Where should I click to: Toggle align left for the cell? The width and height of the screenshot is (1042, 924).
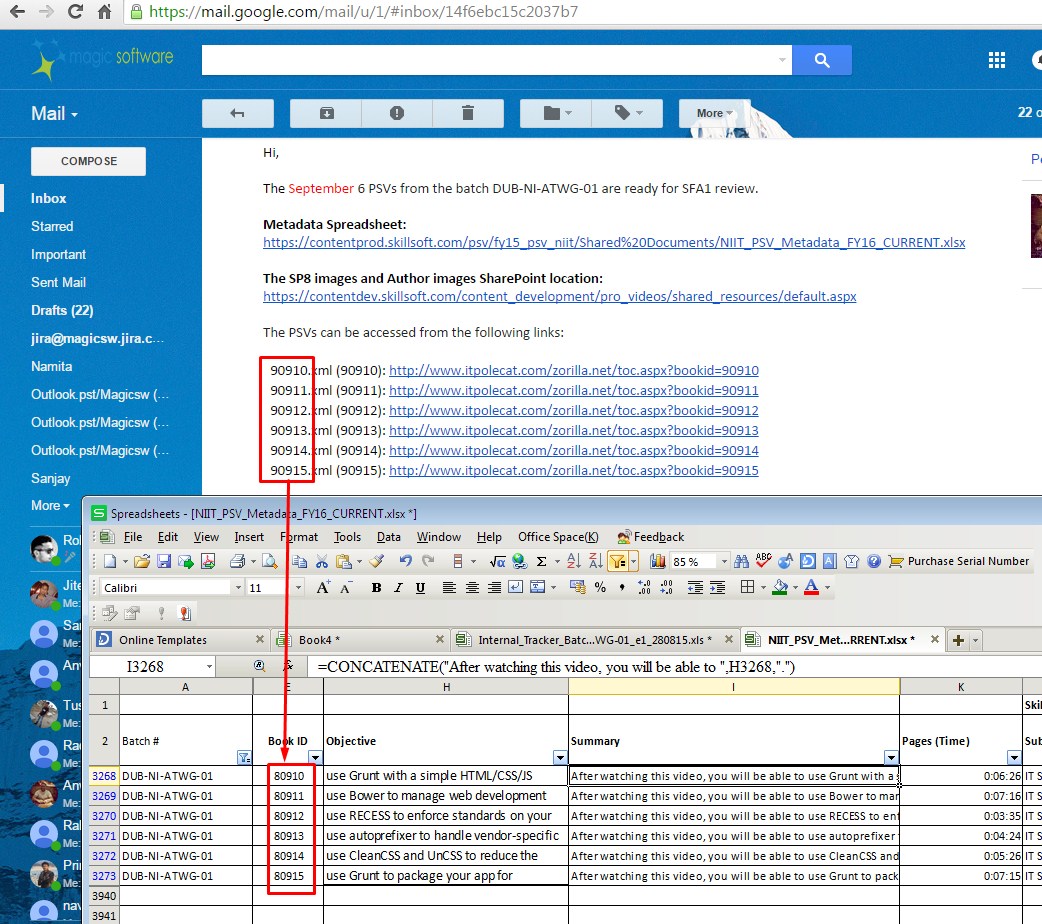coord(449,588)
